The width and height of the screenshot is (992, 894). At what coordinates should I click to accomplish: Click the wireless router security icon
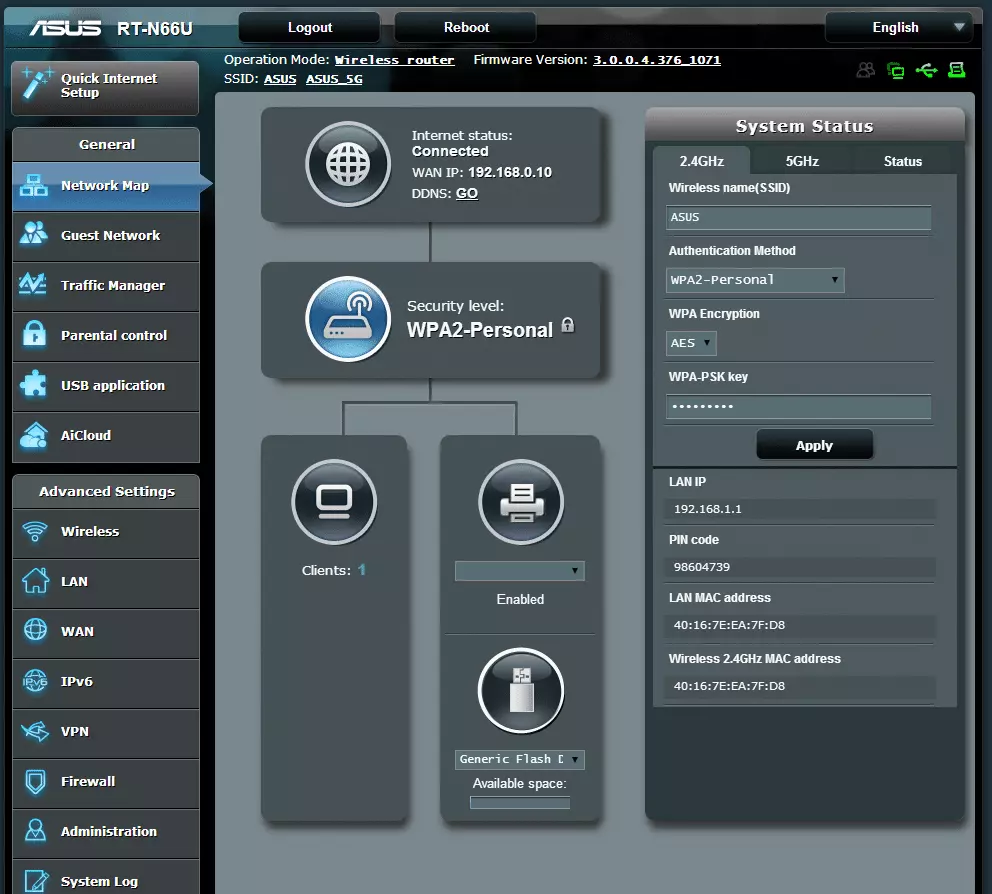[348, 318]
